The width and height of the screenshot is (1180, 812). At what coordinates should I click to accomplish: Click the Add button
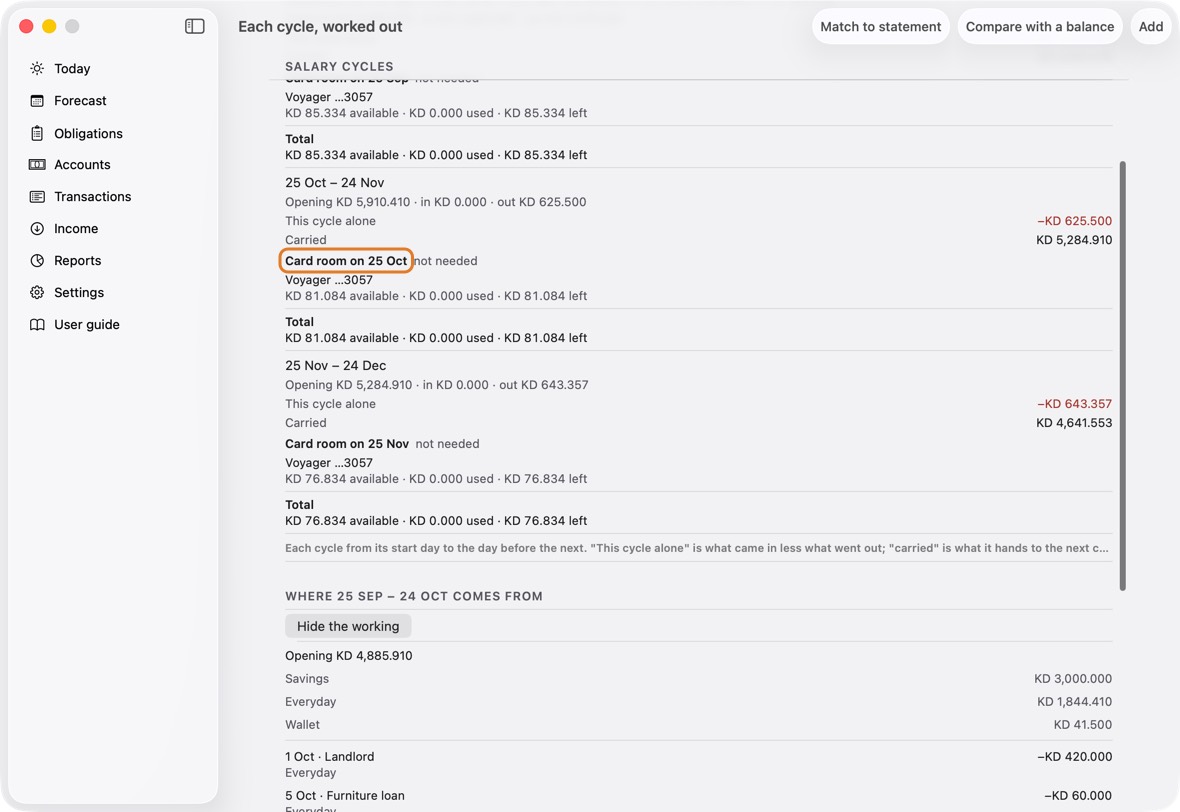coord(1151,26)
